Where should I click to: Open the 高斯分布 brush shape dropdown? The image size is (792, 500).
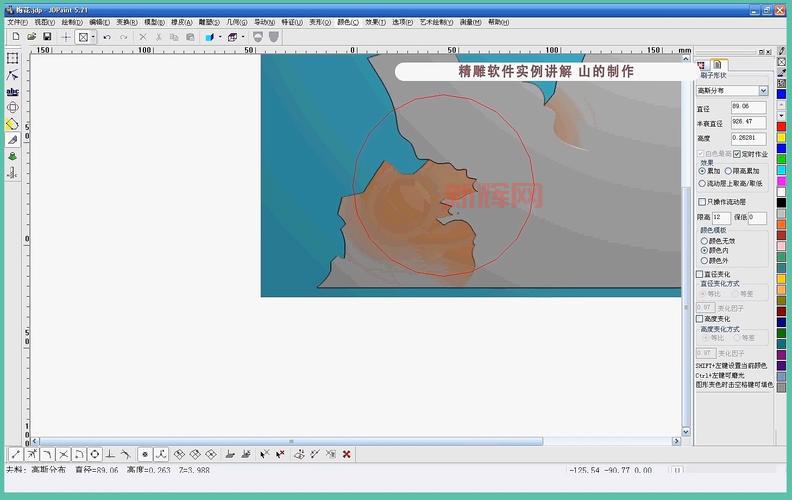click(x=763, y=91)
